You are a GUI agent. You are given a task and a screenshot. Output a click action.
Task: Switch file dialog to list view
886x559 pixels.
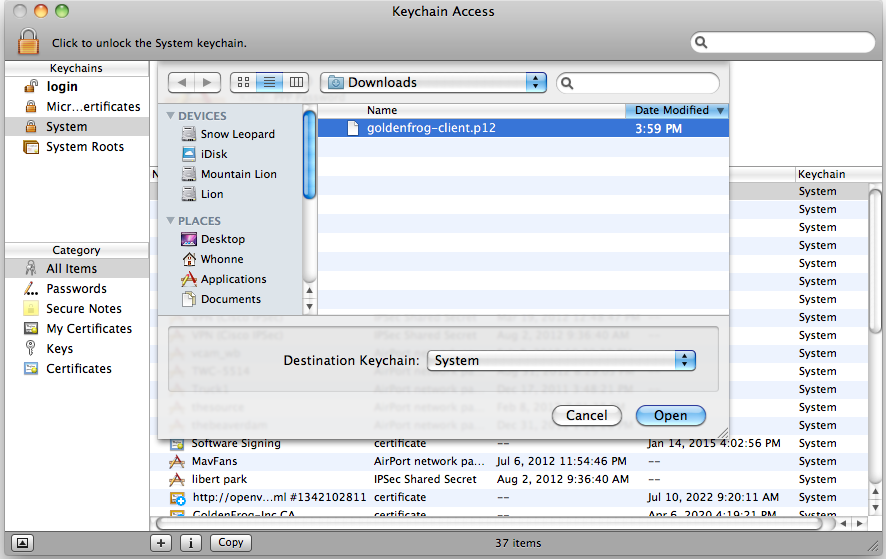tap(270, 83)
